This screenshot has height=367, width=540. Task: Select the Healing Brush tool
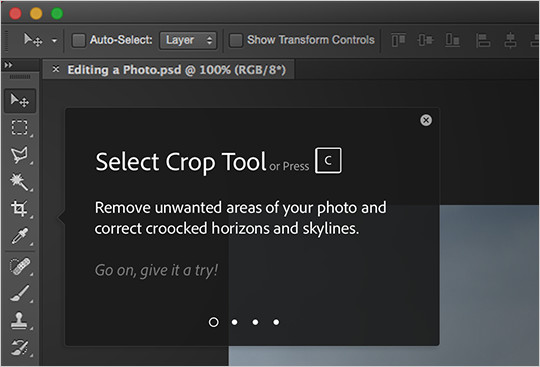click(x=20, y=266)
